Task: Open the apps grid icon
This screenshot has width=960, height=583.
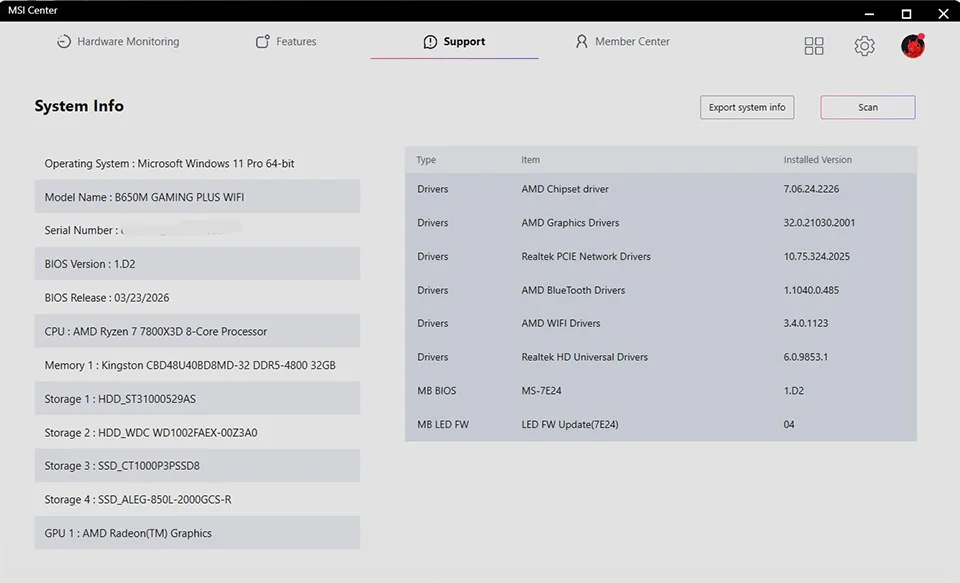Action: 814,46
